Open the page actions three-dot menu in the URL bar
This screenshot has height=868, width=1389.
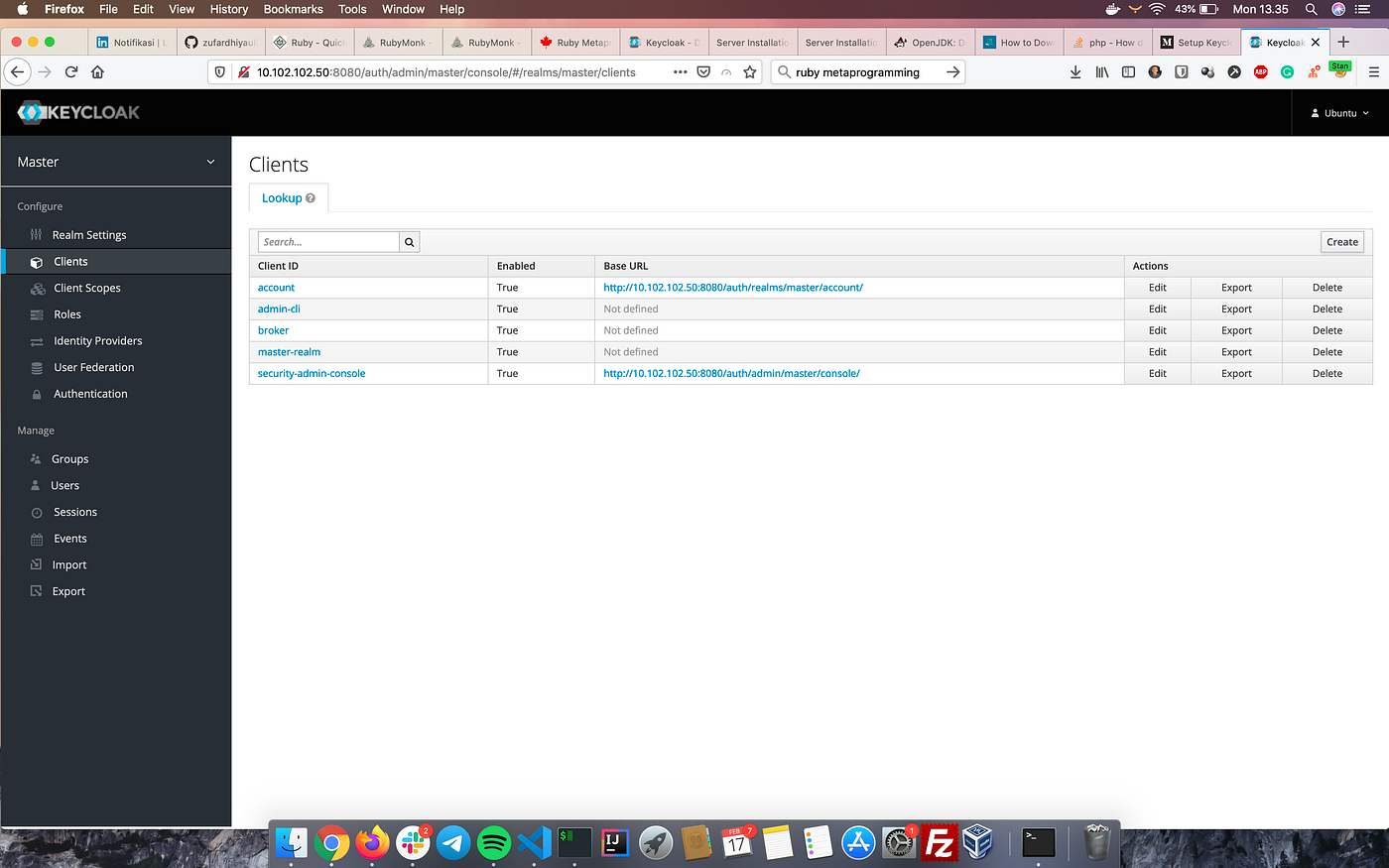coord(680,71)
